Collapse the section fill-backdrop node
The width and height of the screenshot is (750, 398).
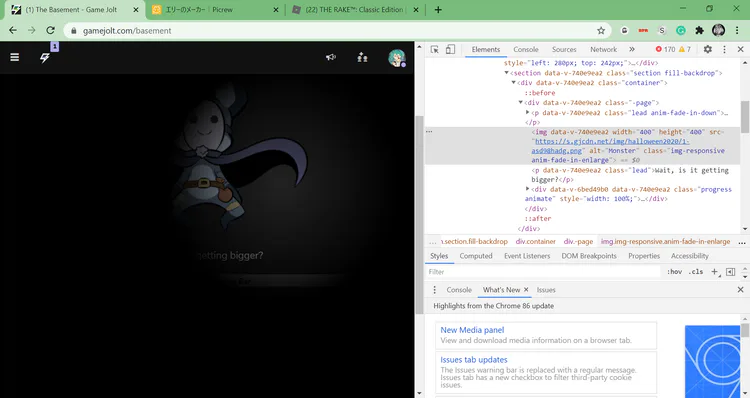click(x=506, y=73)
